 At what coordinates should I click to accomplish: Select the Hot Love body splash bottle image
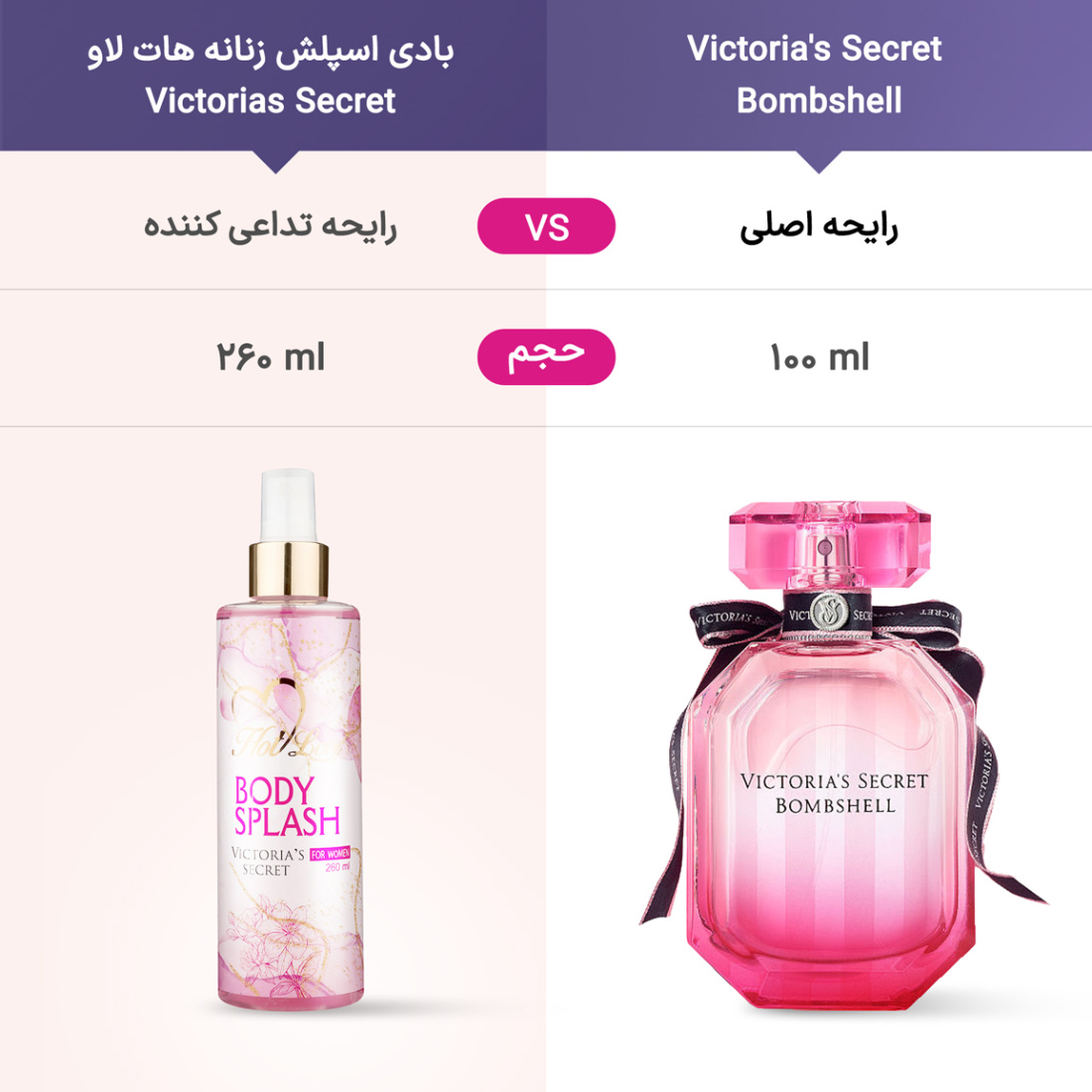(289, 739)
